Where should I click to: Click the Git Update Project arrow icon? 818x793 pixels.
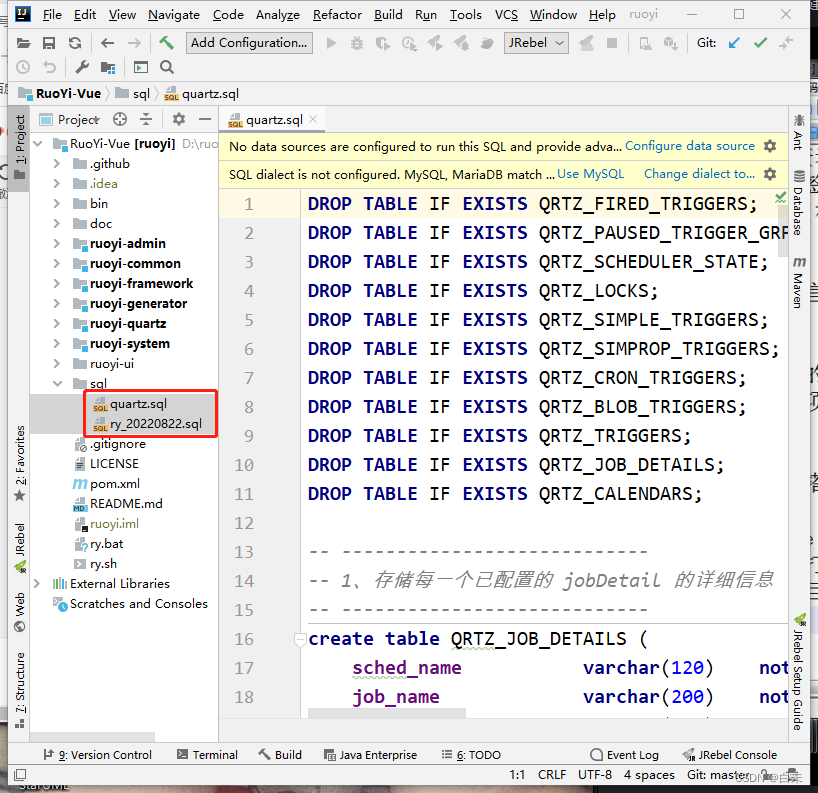pos(734,43)
